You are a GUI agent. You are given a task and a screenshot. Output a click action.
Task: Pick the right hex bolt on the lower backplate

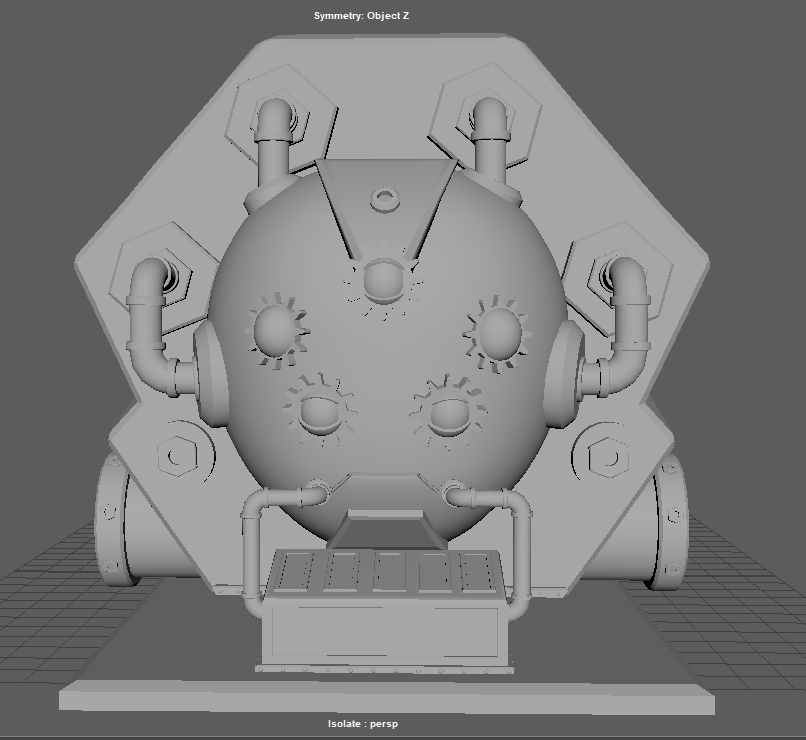click(608, 457)
